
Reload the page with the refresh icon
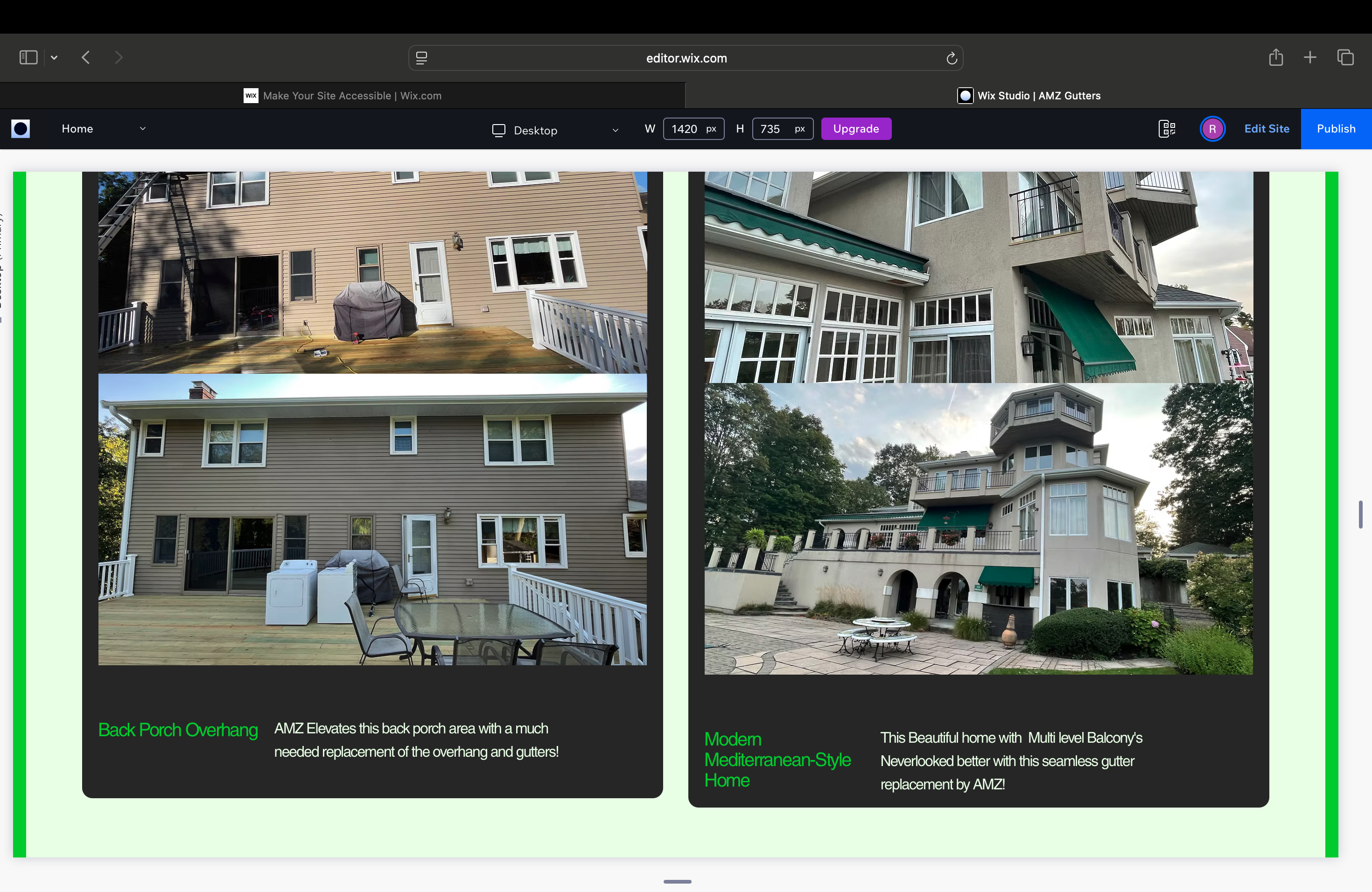tap(952, 58)
